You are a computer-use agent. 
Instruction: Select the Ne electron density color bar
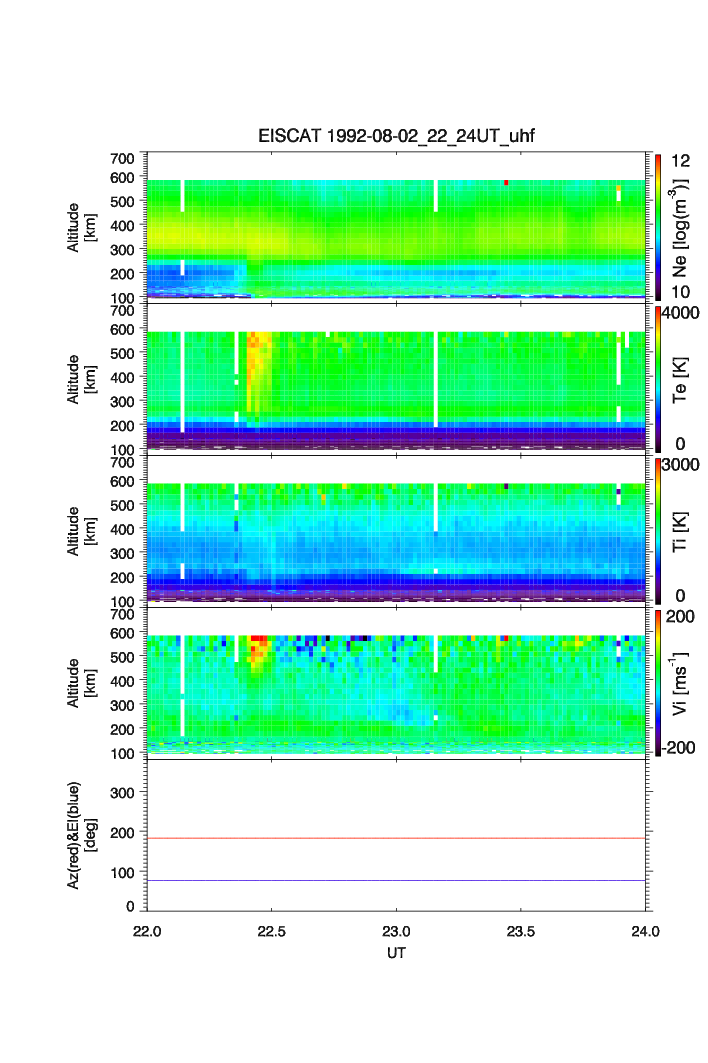click(658, 227)
